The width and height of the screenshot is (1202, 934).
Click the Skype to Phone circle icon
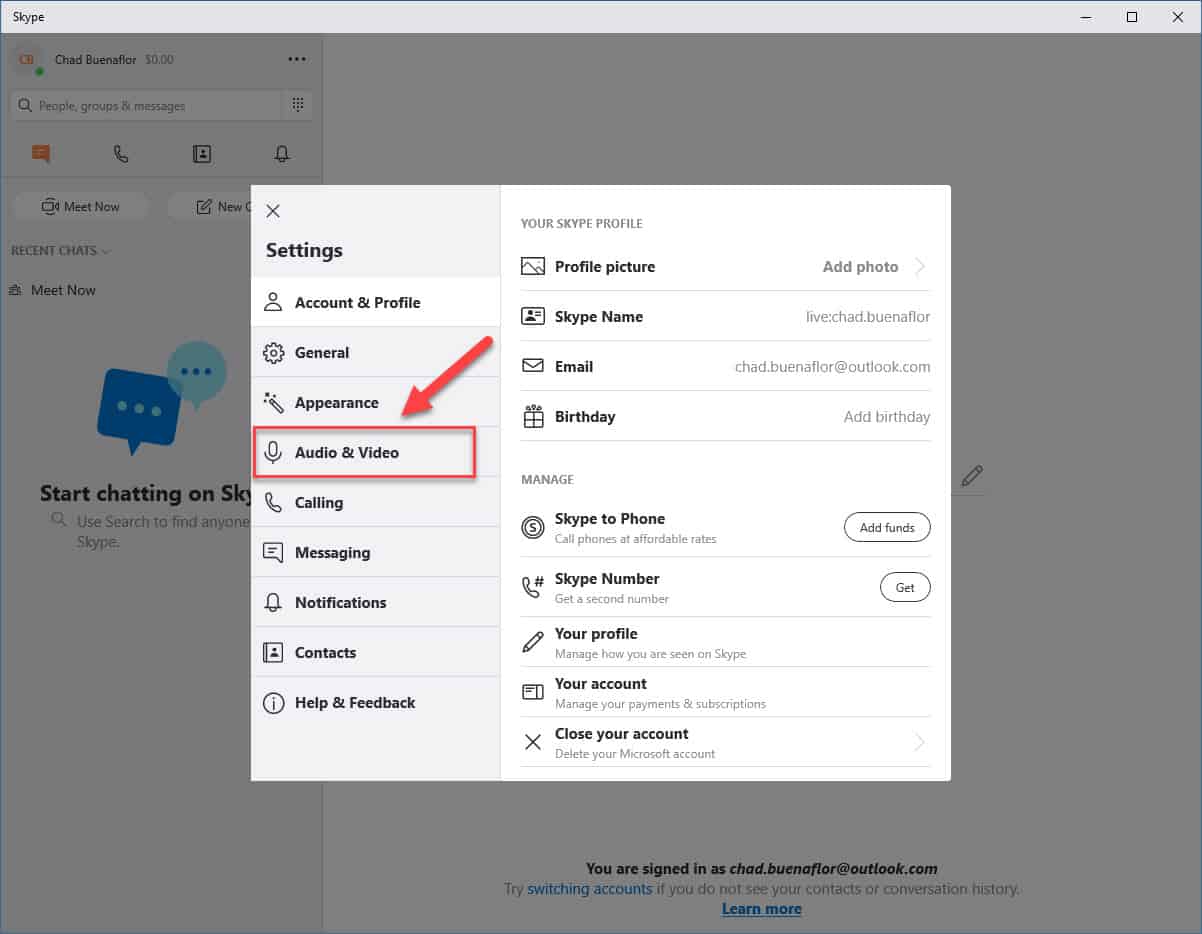[533, 527]
